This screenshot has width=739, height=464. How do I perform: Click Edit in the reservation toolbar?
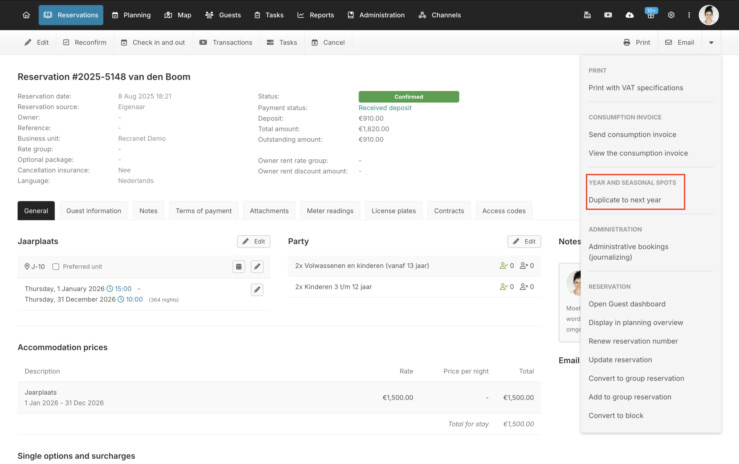tap(36, 42)
